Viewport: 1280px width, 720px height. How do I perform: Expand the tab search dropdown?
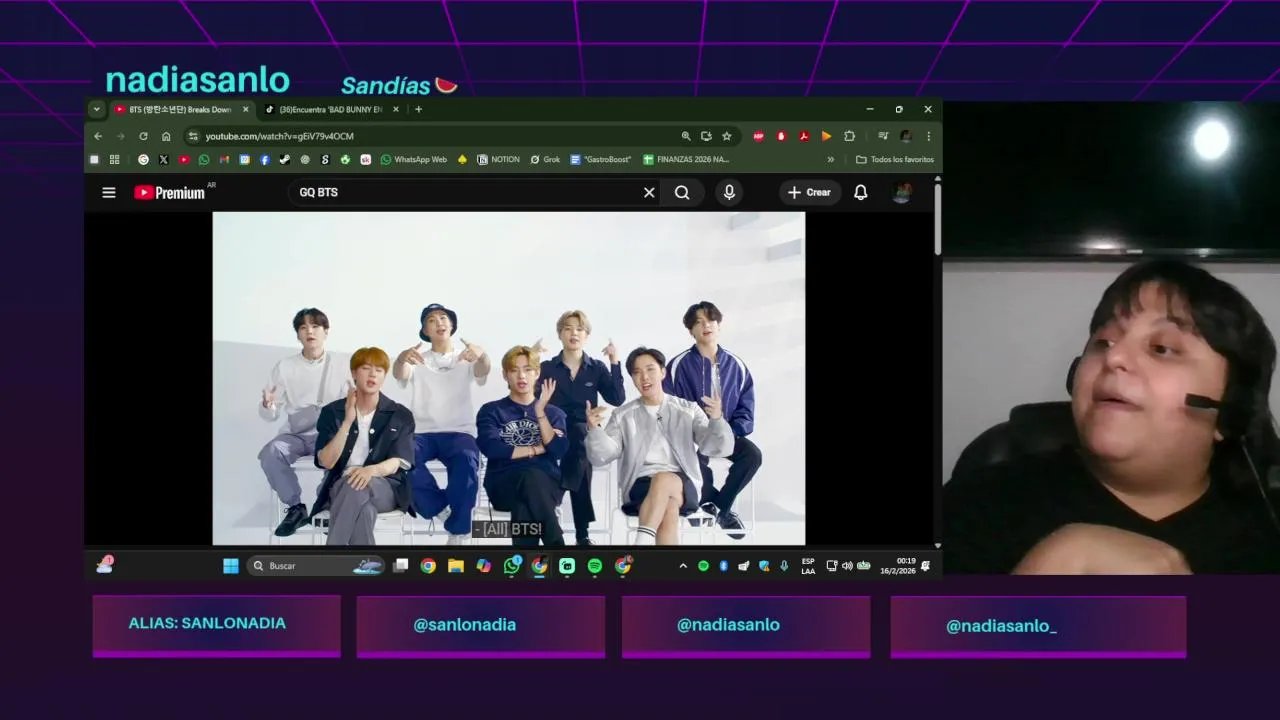pyautogui.click(x=96, y=109)
